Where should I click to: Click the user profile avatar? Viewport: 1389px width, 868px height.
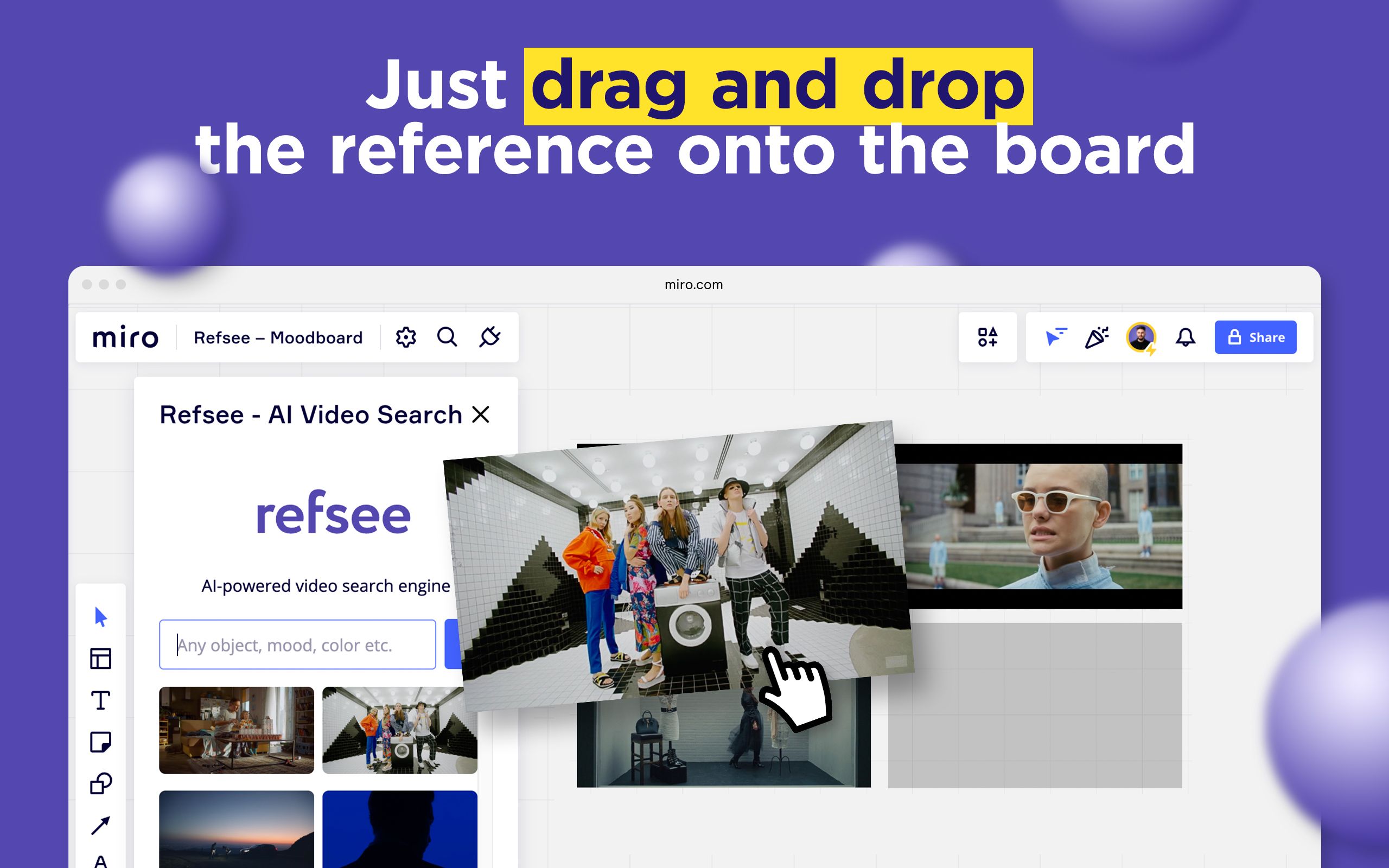coord(1140,337)
